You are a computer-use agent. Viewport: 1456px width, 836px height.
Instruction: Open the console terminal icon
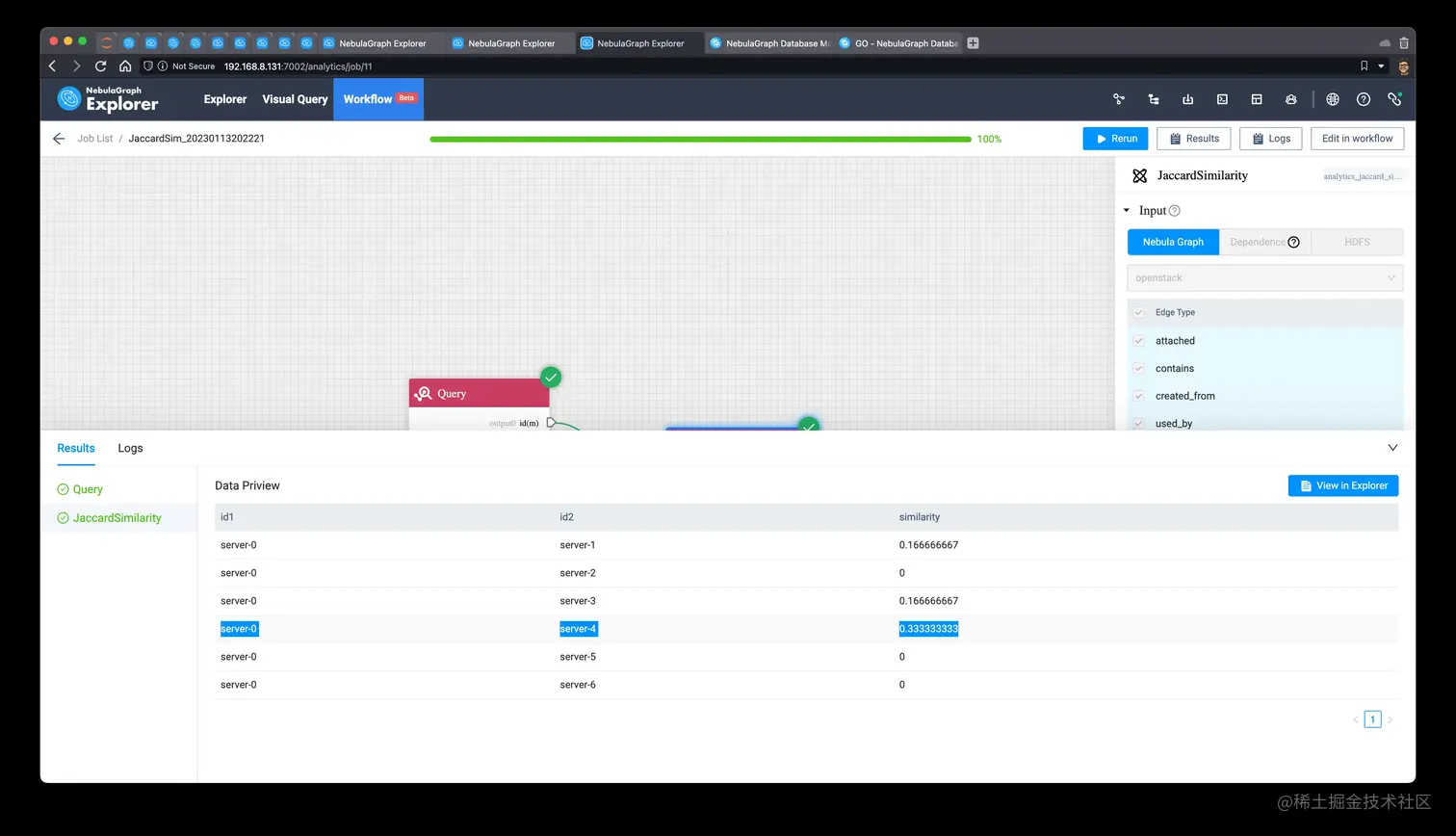coord(1222,99)
